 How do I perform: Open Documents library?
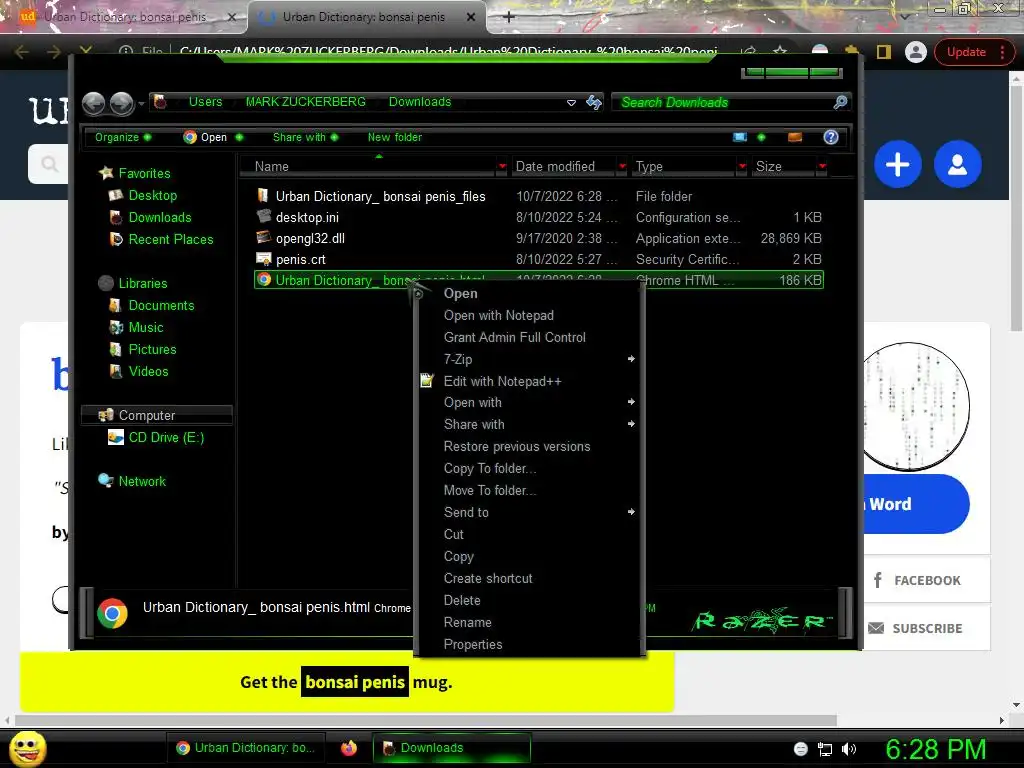click(161, 306)
